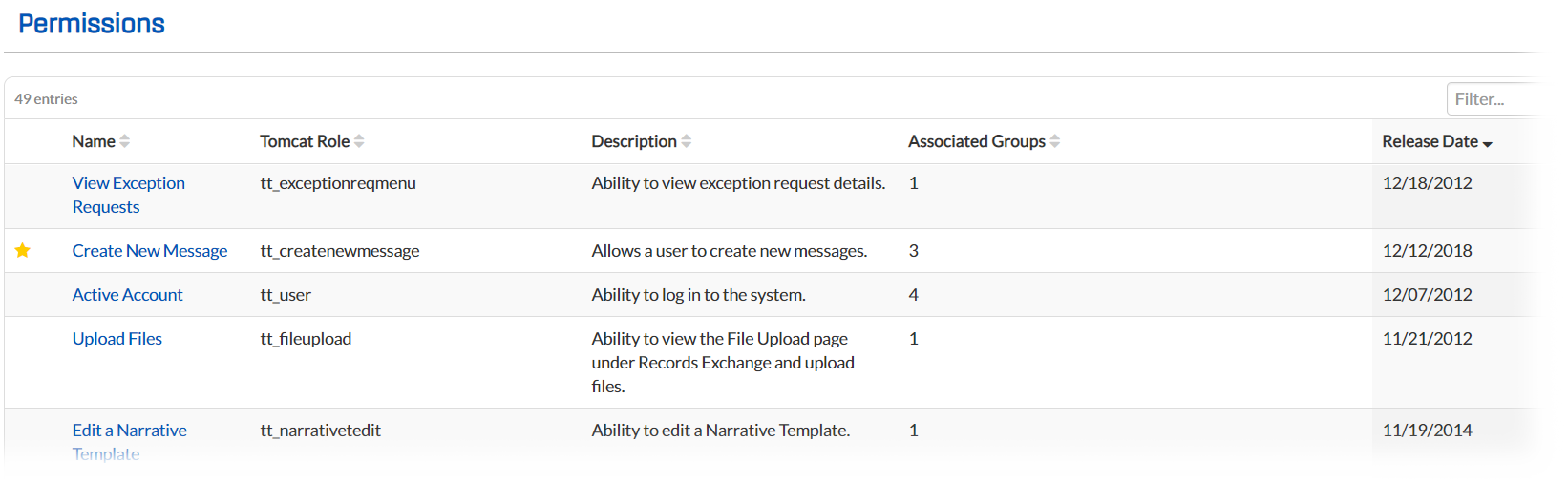Click 'Allows a user to create new messages.'
The height and width of the screenshot is (484, 1568).
pyautogui.click(x=730, y=251)
